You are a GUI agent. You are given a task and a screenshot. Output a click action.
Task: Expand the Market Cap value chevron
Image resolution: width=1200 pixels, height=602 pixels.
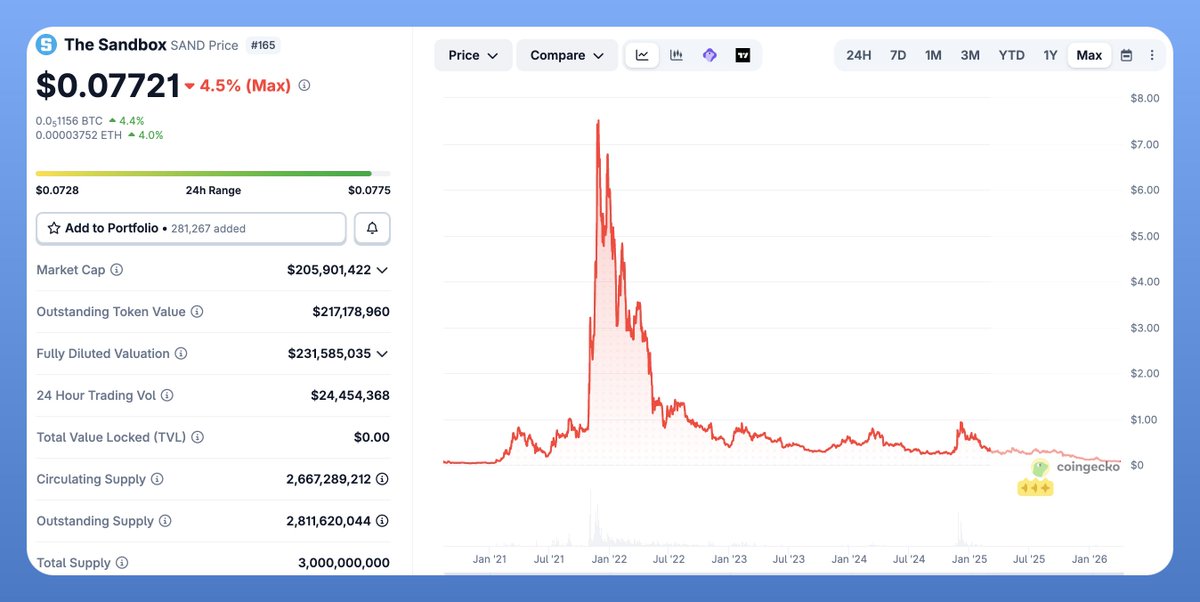pos(382,270)
